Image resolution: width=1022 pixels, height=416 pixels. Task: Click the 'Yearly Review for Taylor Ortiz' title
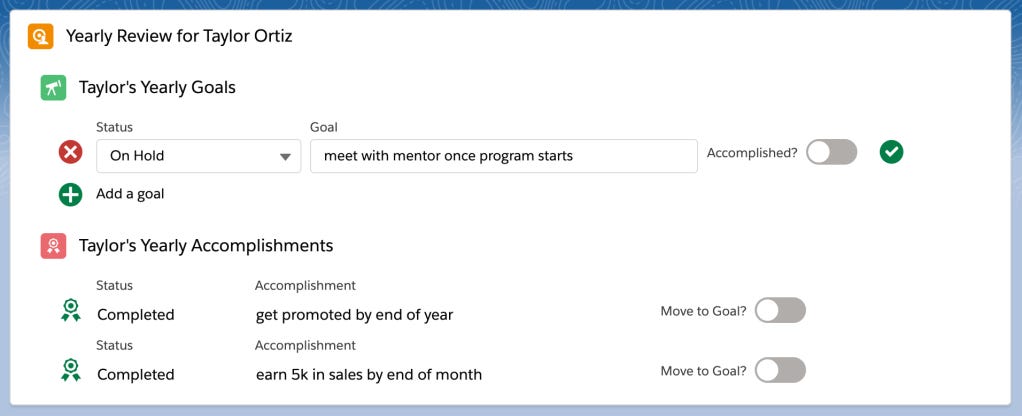[x=179, y=37]
